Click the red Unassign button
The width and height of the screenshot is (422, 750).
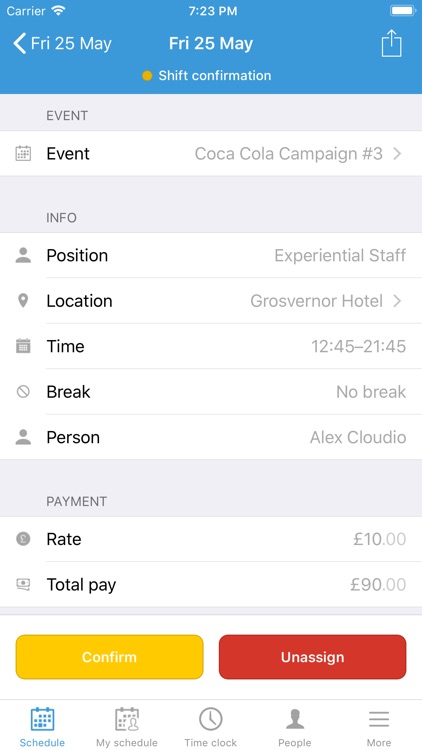tap(312, 657)
